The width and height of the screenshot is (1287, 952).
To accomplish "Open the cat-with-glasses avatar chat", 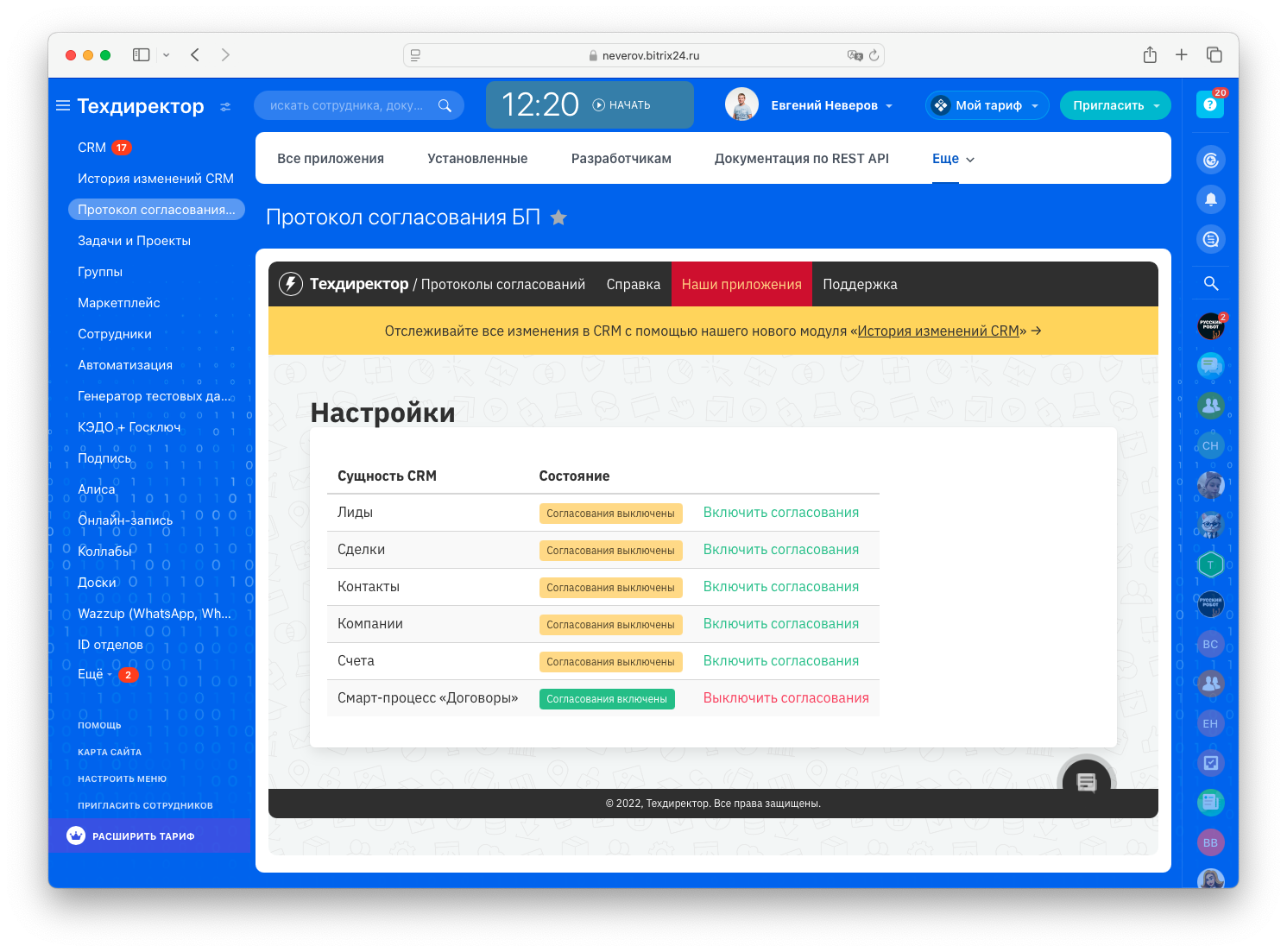I will 1211,525.
